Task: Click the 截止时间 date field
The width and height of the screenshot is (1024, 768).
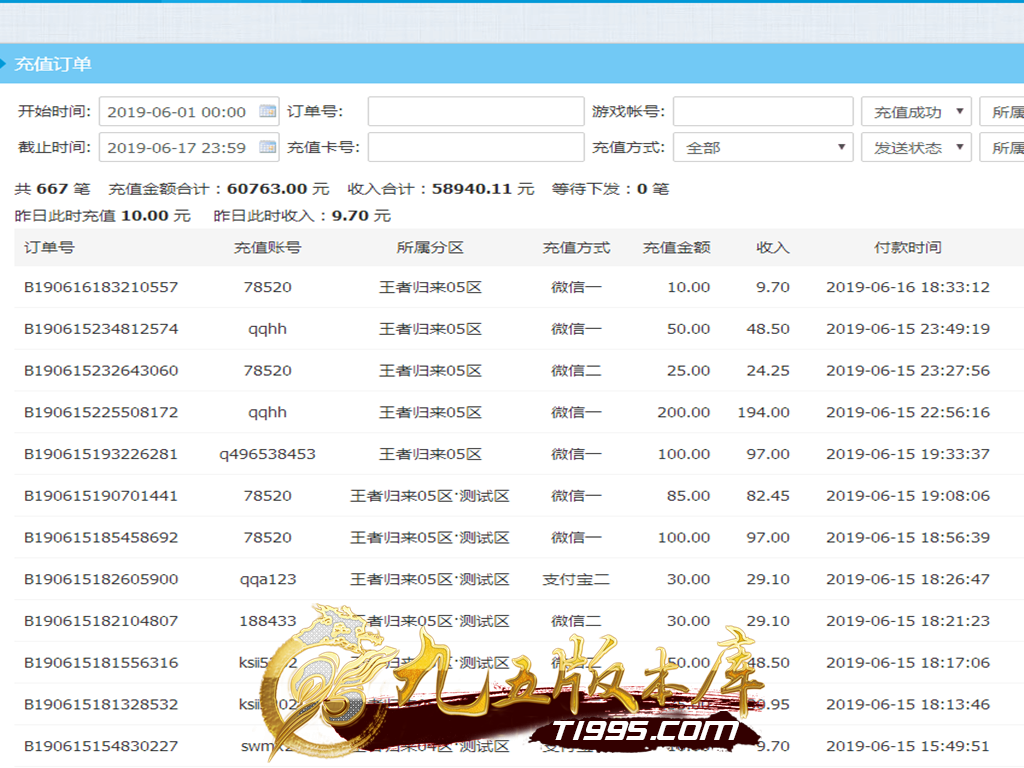Action: click(x=189, y=147)
